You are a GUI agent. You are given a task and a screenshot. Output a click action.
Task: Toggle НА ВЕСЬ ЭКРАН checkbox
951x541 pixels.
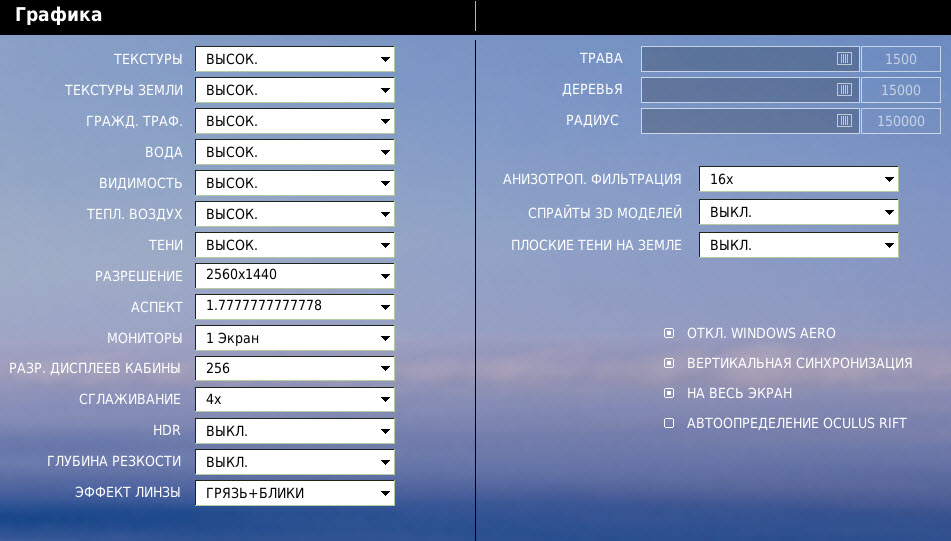pyautogui.click(x=669, y=393)
